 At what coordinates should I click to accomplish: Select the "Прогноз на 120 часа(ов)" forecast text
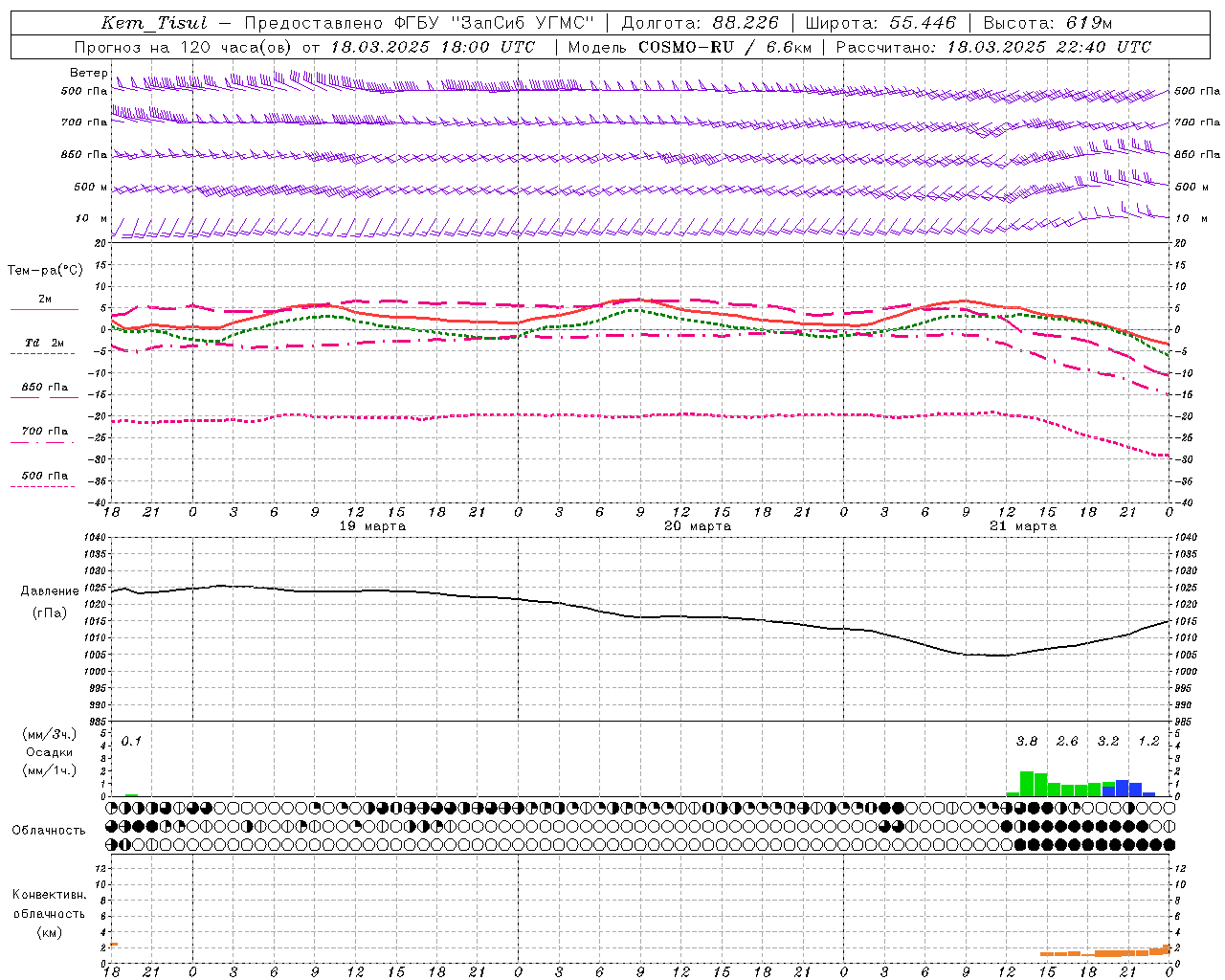[184, 47]
